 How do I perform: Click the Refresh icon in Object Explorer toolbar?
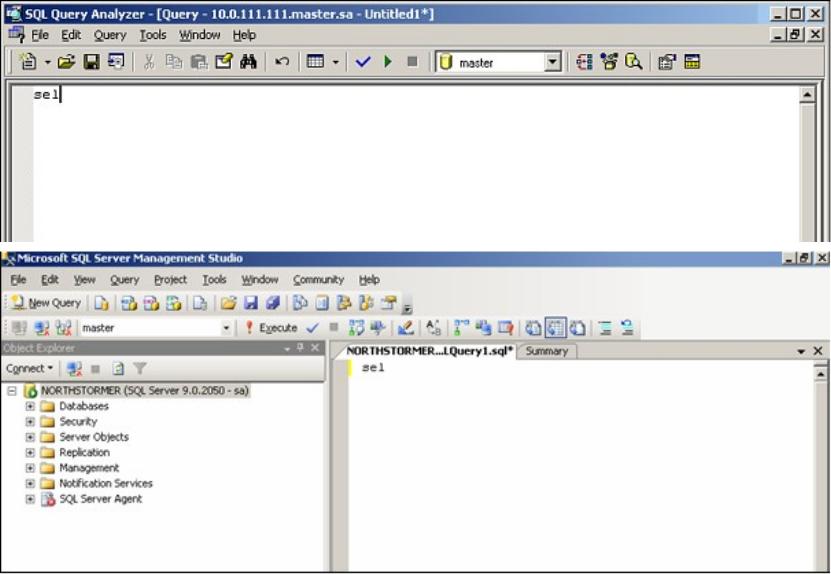[x=118, y=368]
